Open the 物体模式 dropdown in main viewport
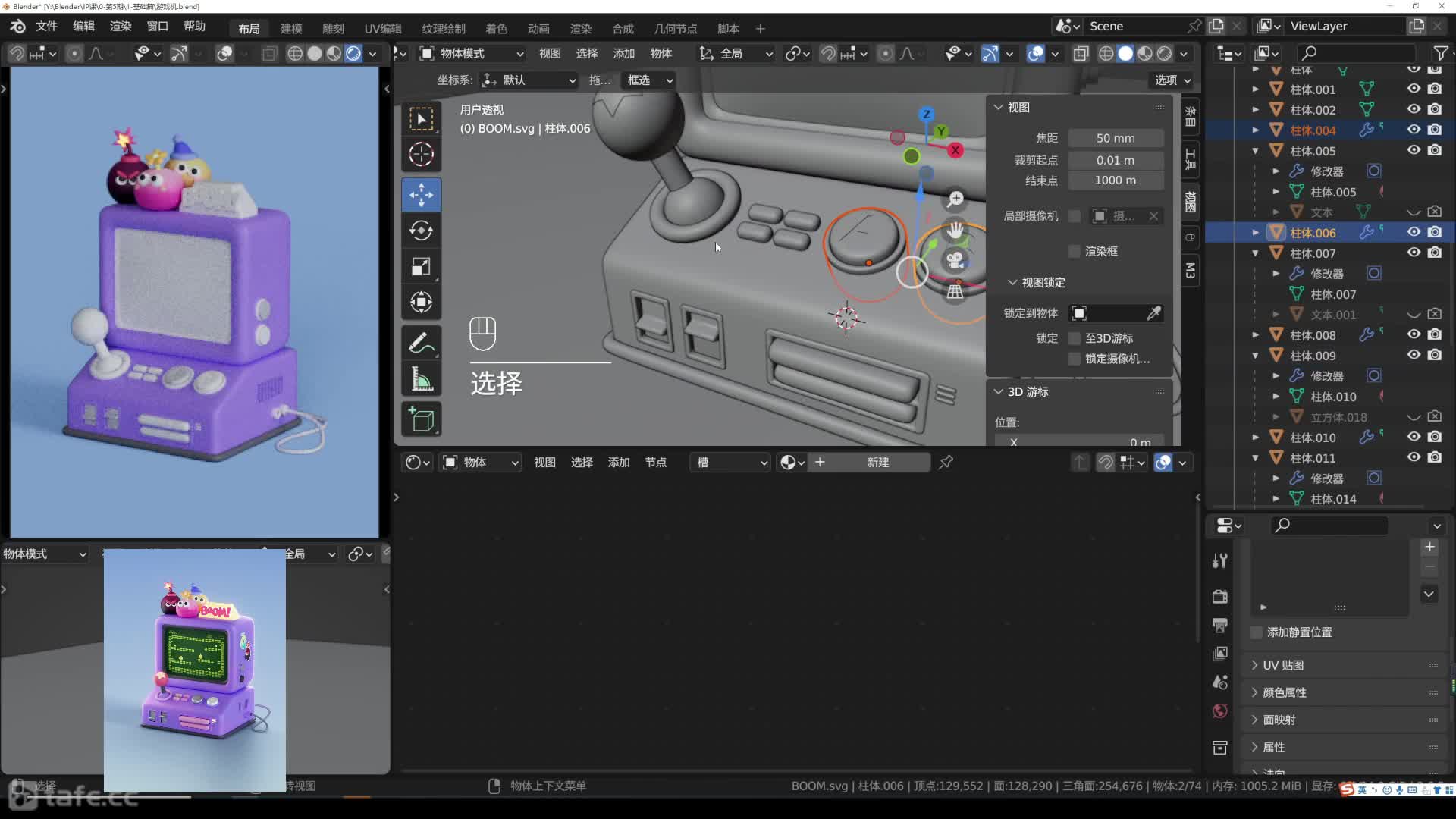Viewport: 1456px width, 819px height. (472, 53)
